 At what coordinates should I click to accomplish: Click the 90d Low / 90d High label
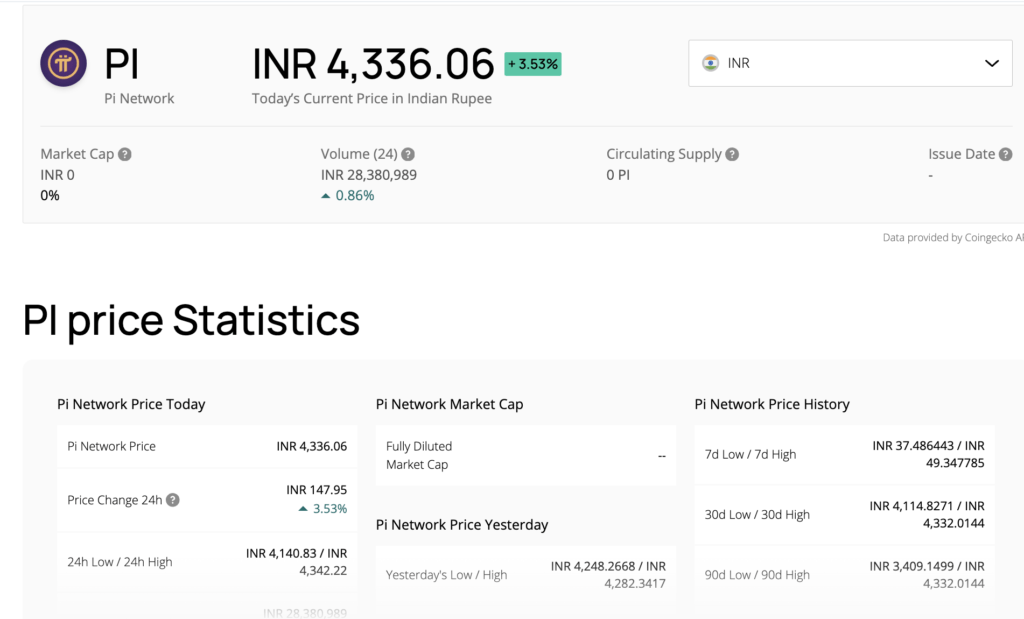(758, 575)
